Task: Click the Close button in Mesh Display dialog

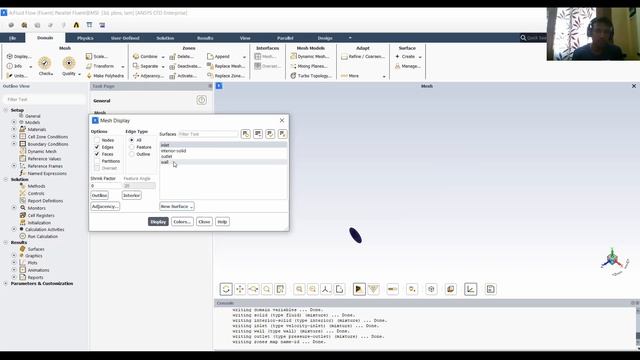Action: click(x=204, y=222)
